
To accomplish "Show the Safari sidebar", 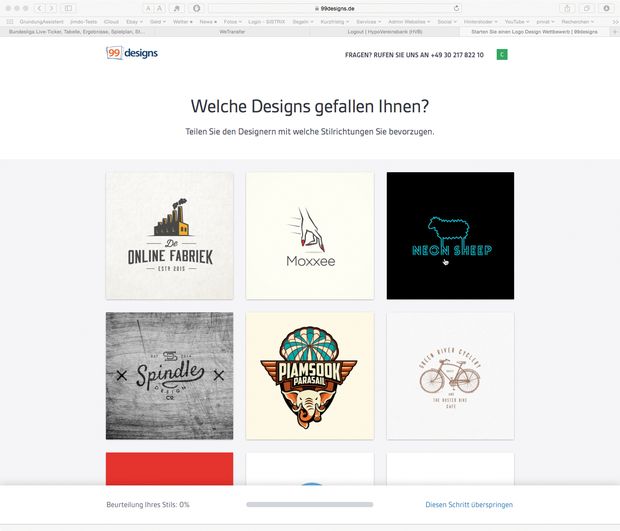I will 68,8.
